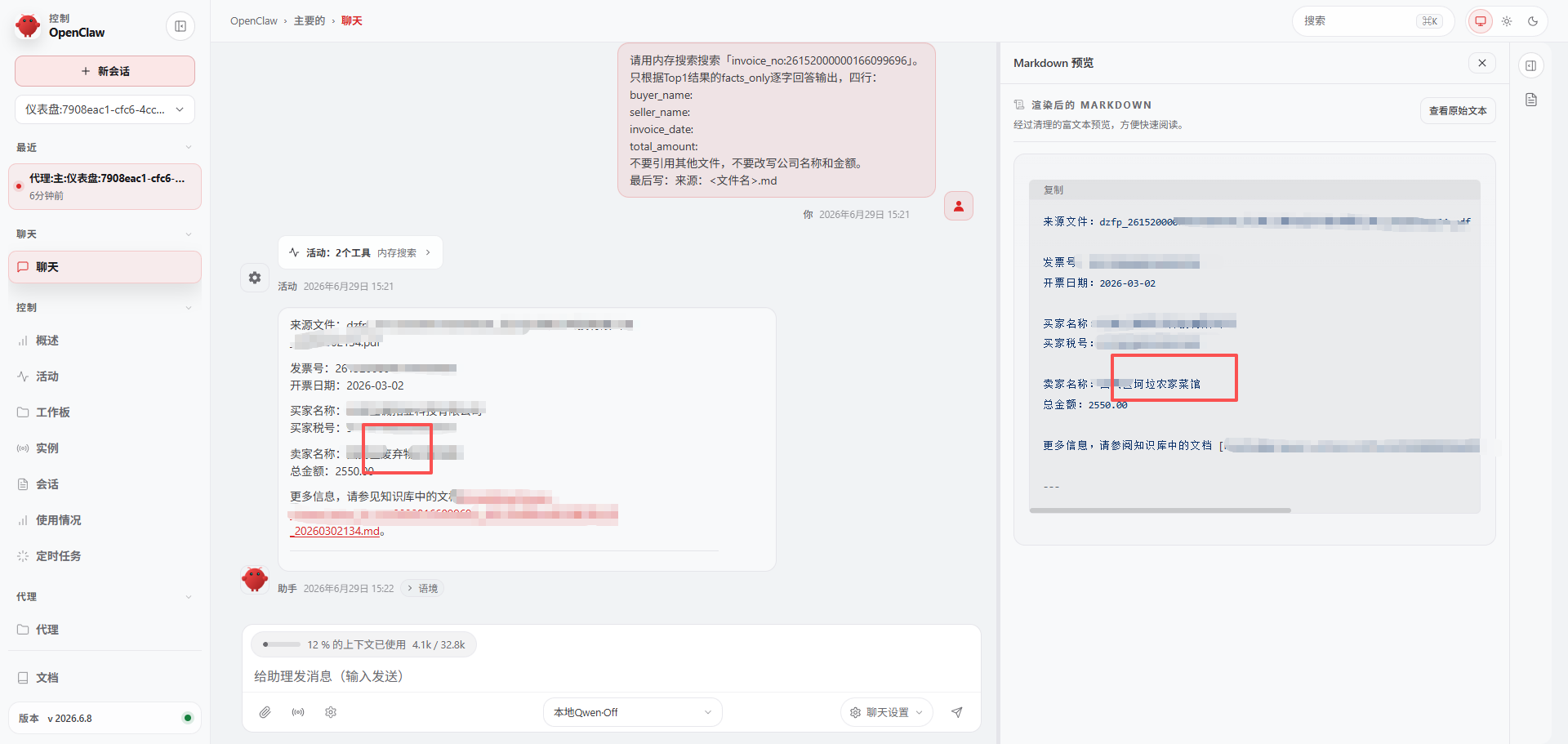Collapse the 控制 section chevron

point(189,308)
